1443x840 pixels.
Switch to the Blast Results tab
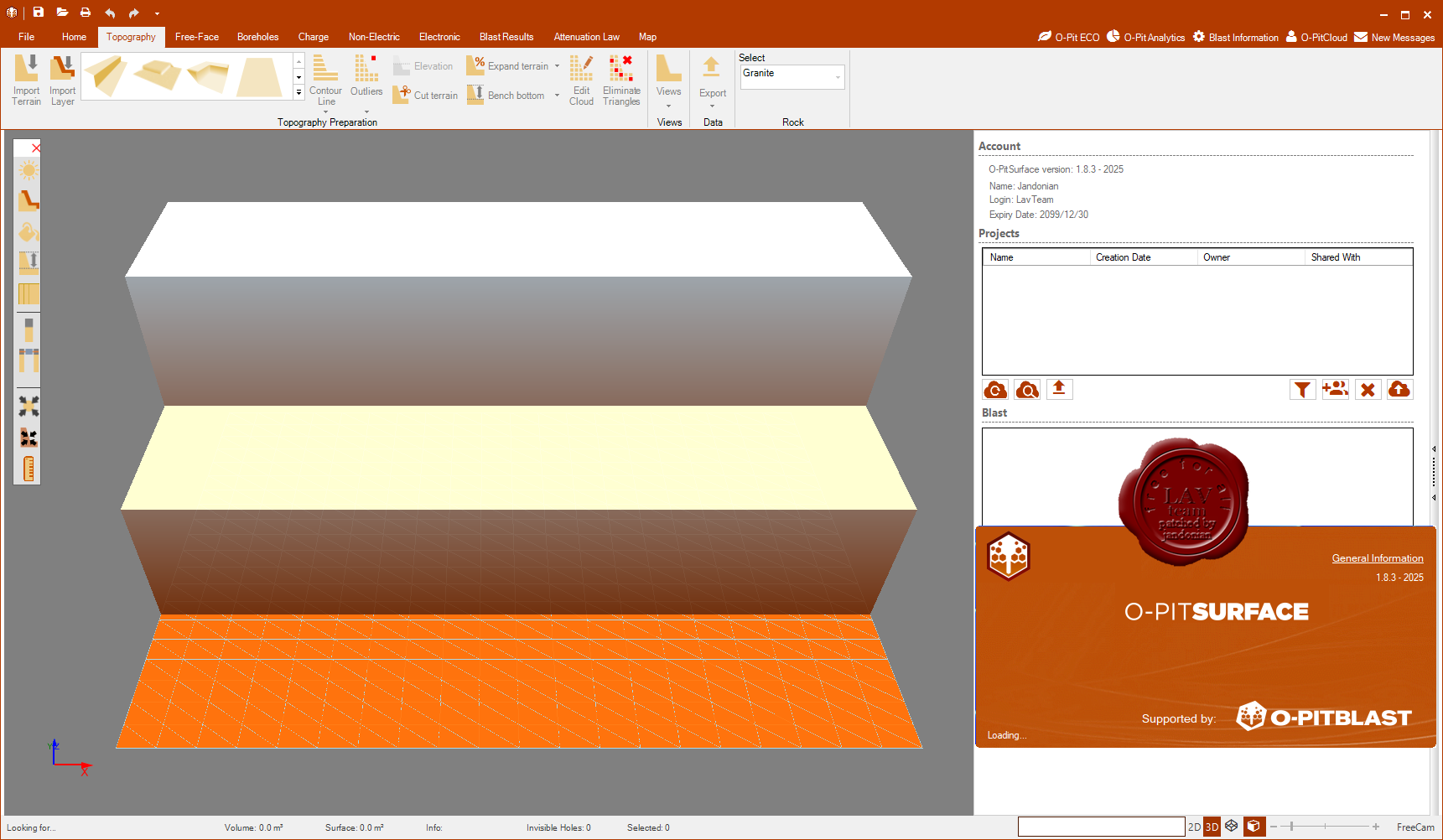point(506,37)
